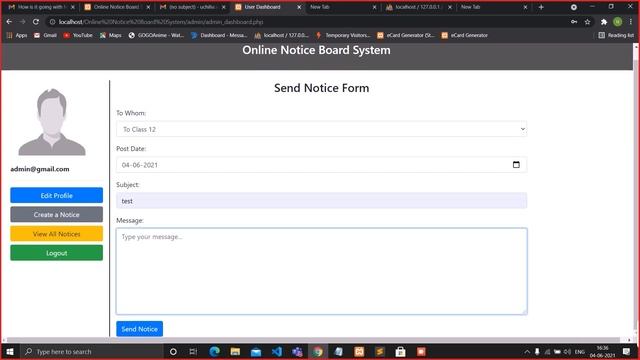This screenshot has height=360, width=640.
Task: Bookmark this page with the star icon
Action: pyautogui.click(x=587, y=22)
